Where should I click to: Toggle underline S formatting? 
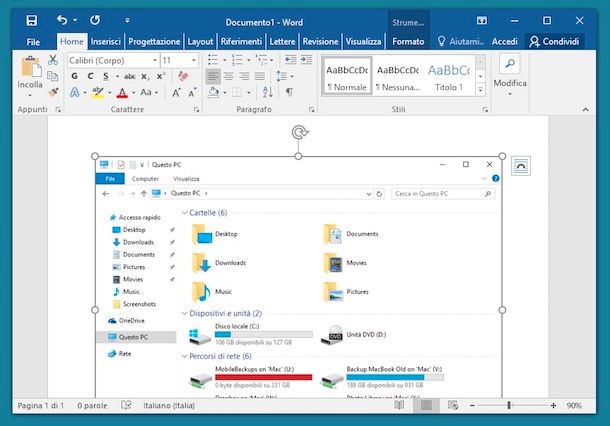pyautogui.click(x=105, y=76)
